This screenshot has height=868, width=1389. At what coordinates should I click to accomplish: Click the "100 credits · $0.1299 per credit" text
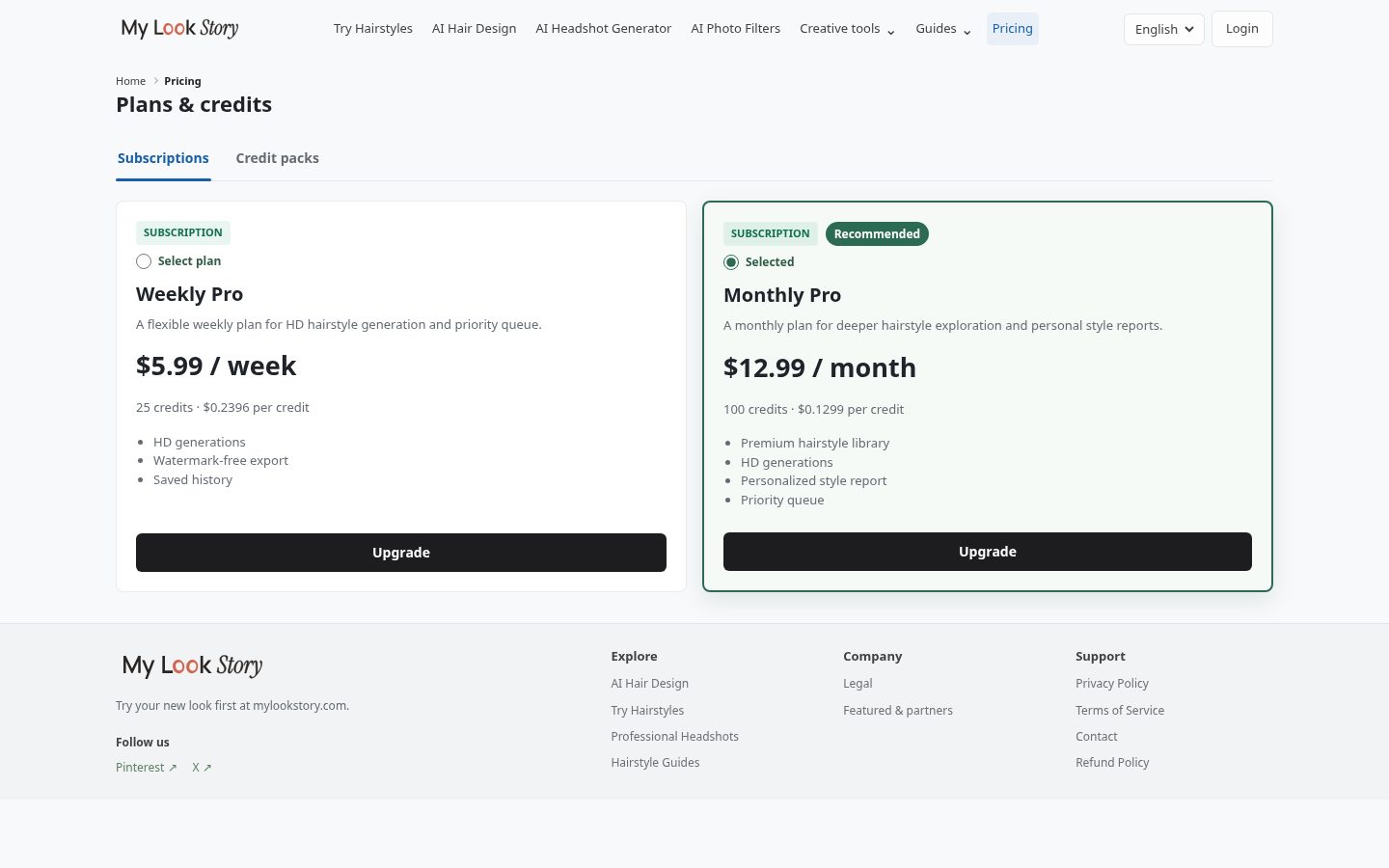pyautogui.click(x=813, y=410)
